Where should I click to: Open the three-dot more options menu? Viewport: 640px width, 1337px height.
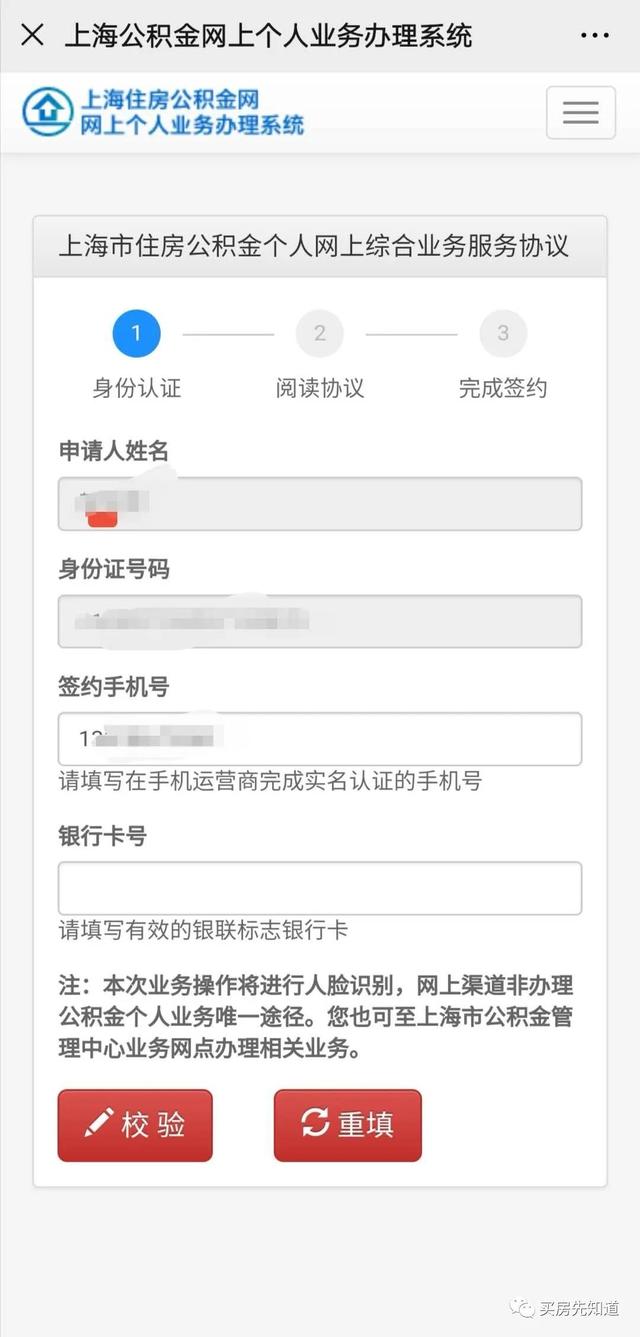[x=594, y=36]
